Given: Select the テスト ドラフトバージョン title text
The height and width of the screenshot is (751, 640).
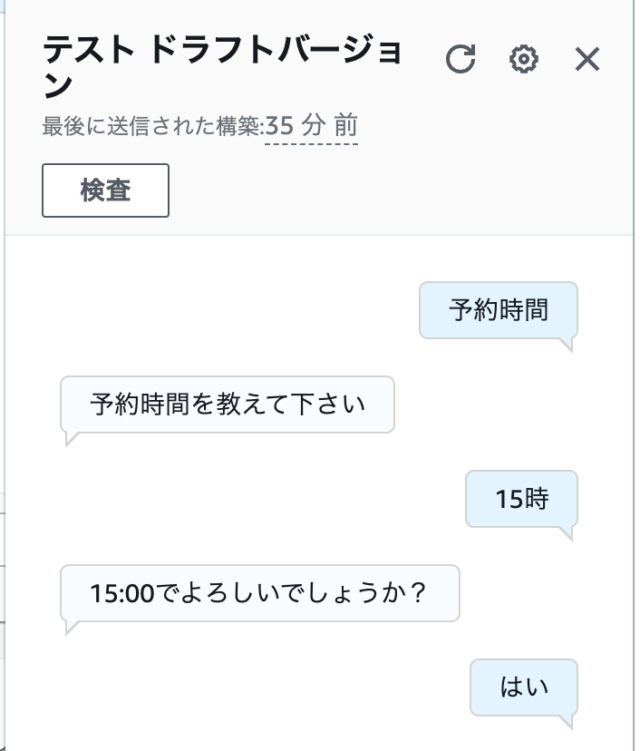Looking at the screenshot, I should click(x=223, y=67).
